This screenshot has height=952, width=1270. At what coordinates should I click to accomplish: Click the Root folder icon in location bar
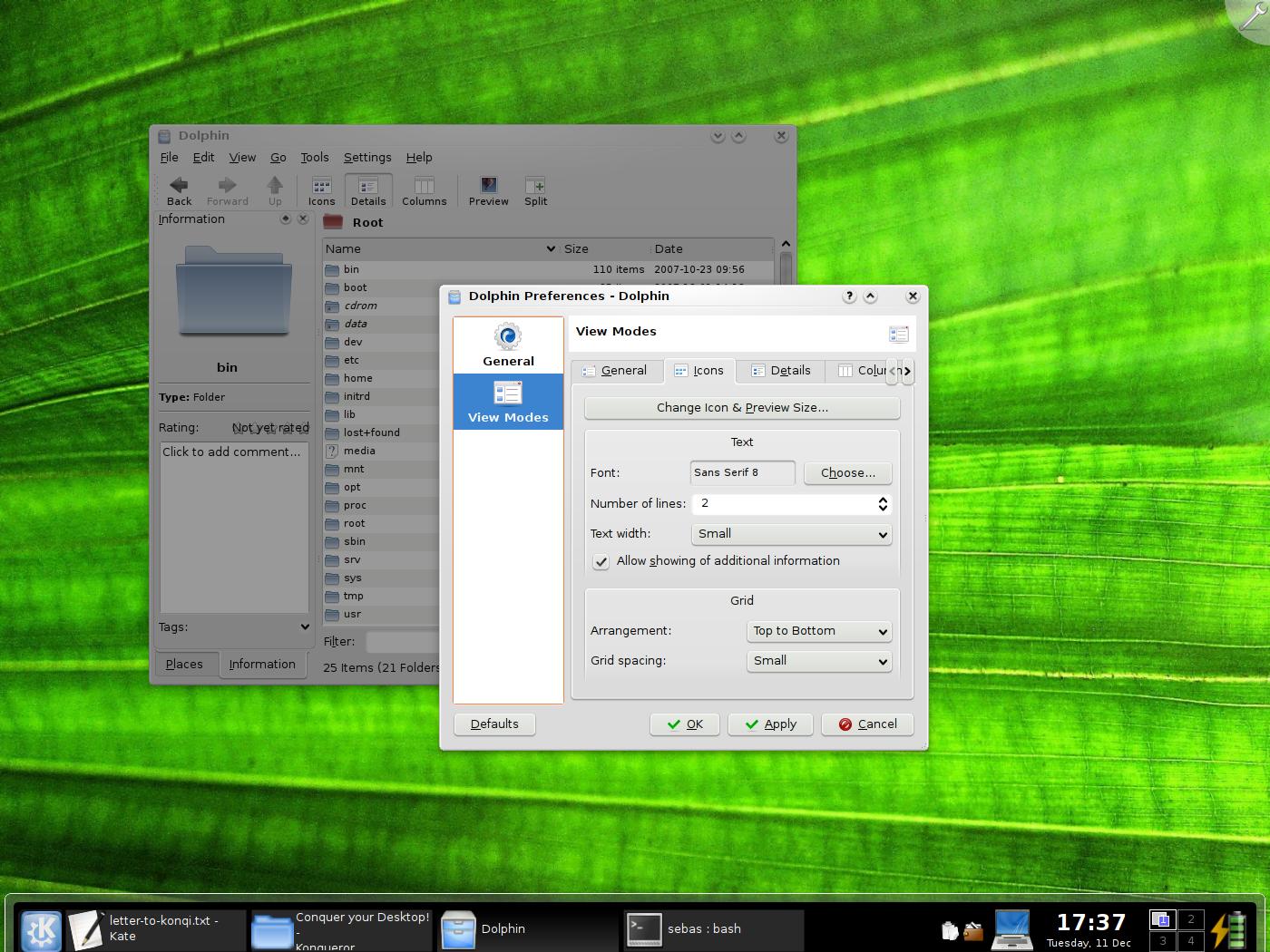(333, 222)
